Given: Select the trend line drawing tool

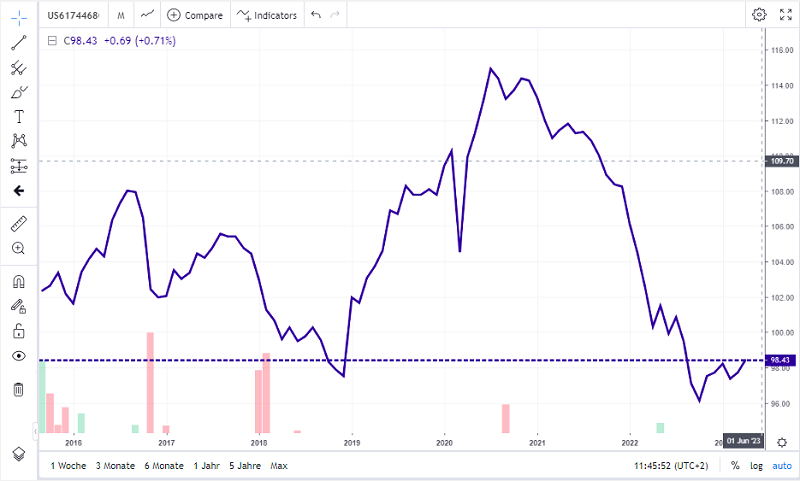Looking at the screenshot, I should coord(18,43).
